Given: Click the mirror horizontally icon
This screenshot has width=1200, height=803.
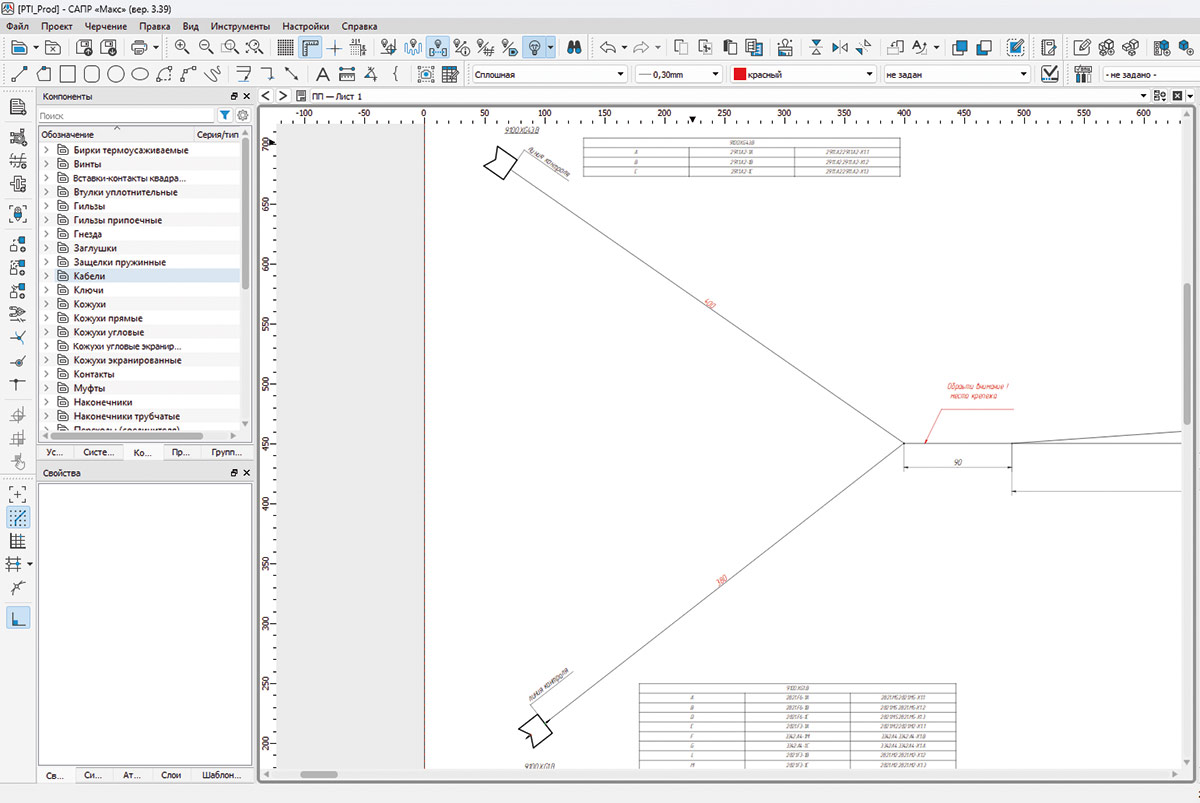Looking at the screenshot, I should [840, 47].
